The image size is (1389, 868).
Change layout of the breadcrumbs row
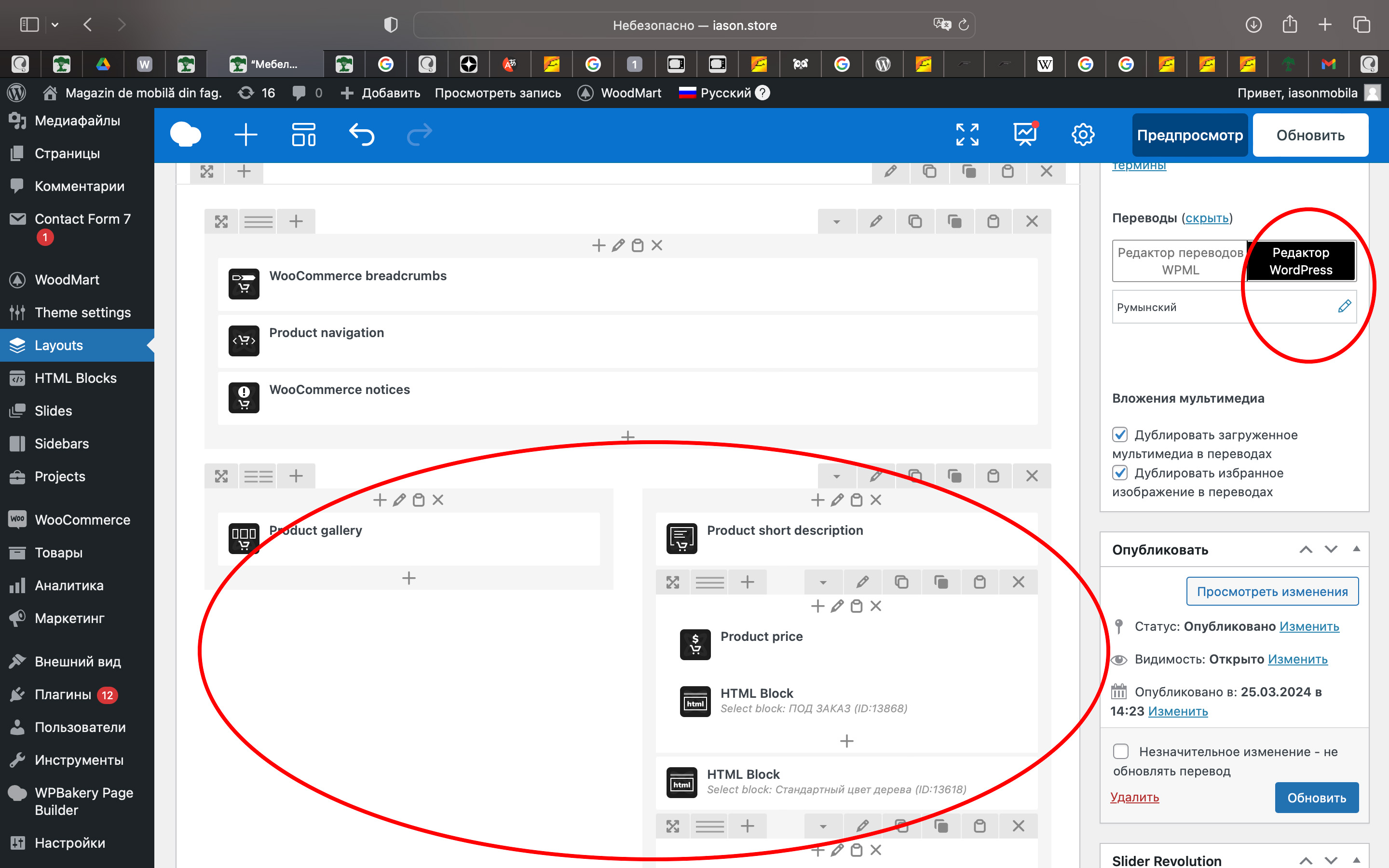[x=259, y=221]
